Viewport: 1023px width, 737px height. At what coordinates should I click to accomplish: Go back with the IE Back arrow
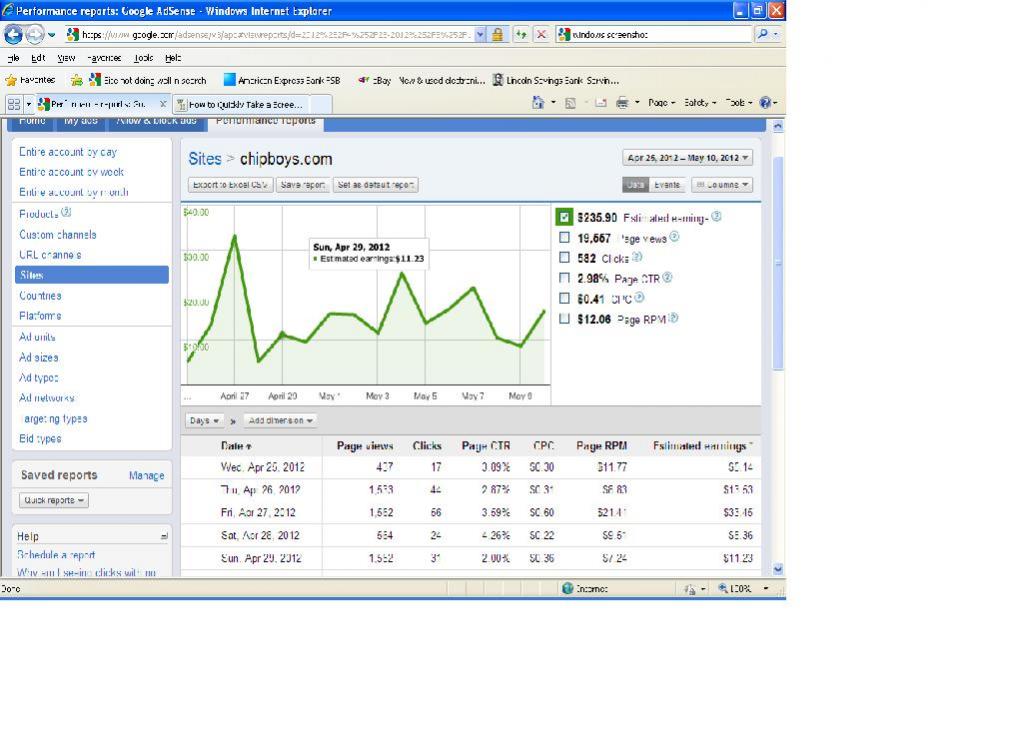(x=13, y=34)
